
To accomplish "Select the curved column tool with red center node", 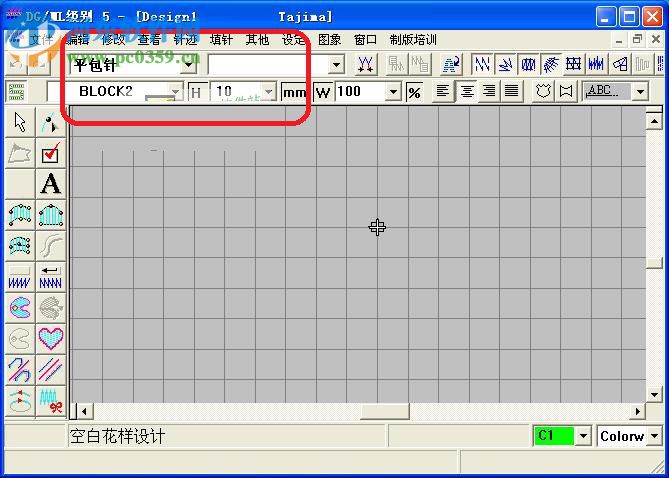I will (x=20, y=246).
